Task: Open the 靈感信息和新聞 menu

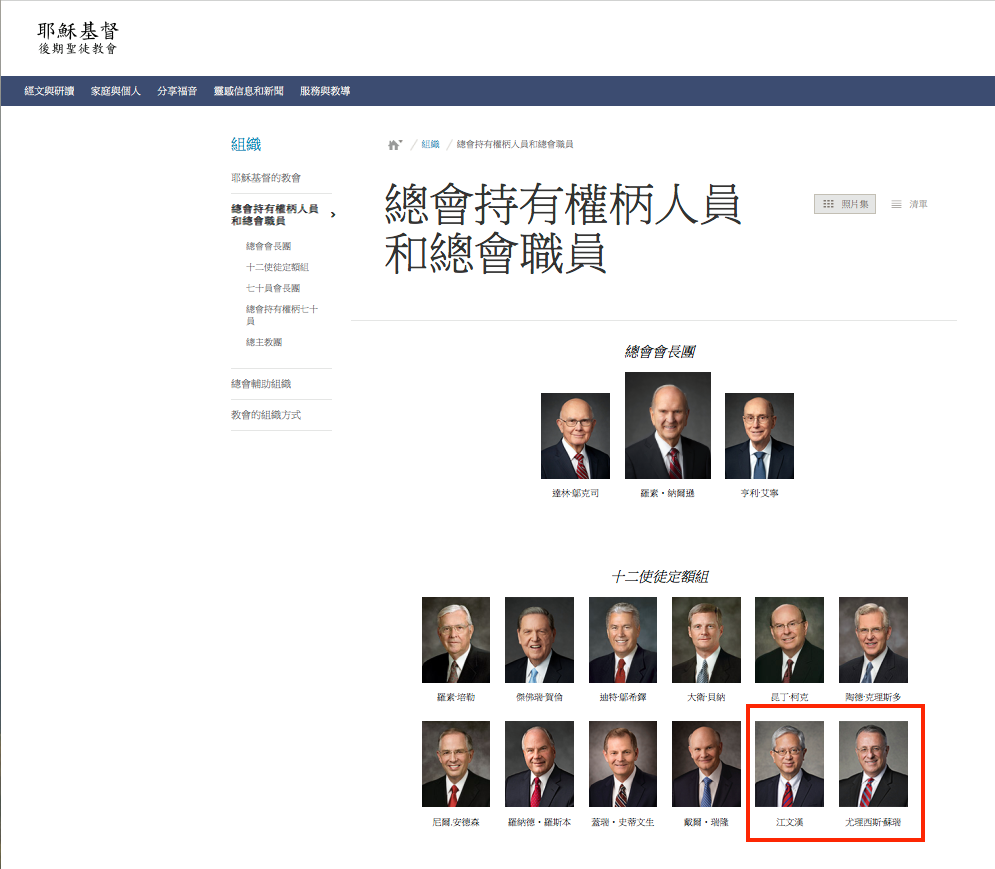Action: coord(248,91)
